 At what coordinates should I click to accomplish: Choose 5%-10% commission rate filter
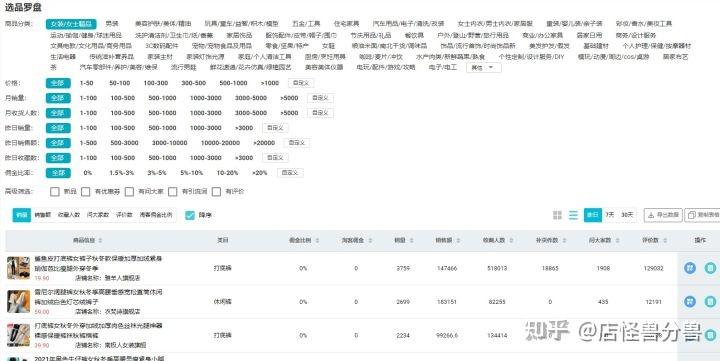pos(191,173)
